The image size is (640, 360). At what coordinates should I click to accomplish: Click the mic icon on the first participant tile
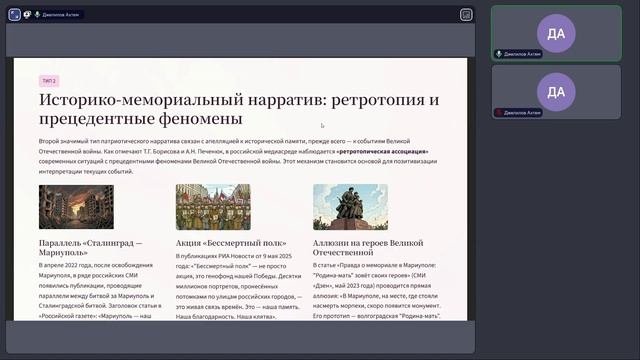[x=499, y=54]
